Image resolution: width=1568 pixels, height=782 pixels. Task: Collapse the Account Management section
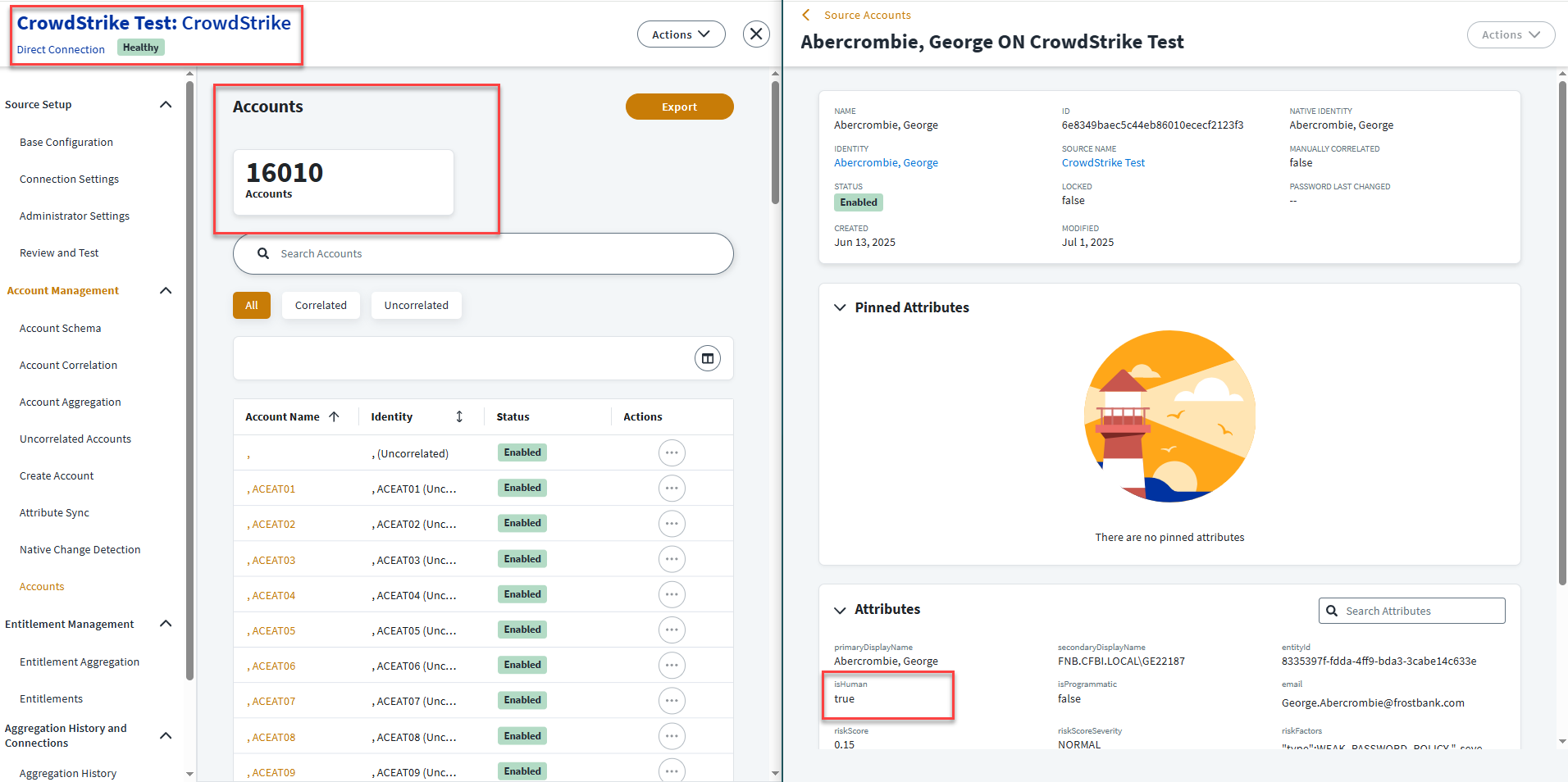pos(166,290)
